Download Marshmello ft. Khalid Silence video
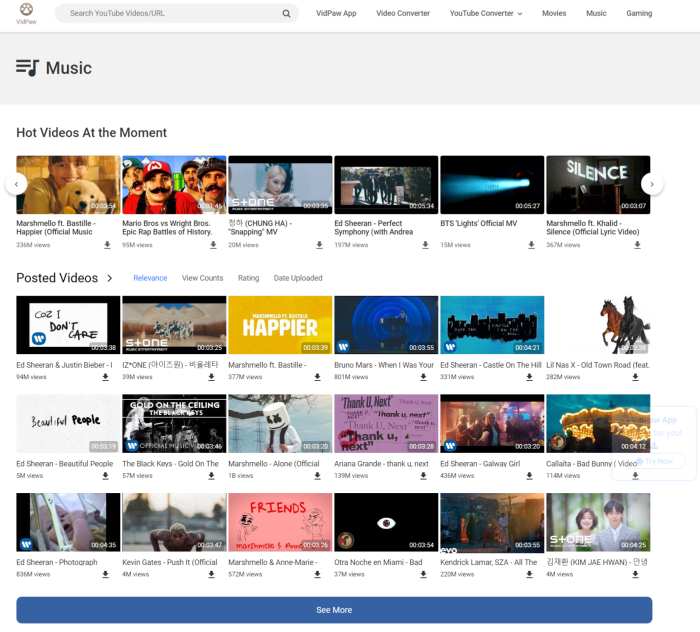Screen dimensions: 700x632 coord(637,245)
